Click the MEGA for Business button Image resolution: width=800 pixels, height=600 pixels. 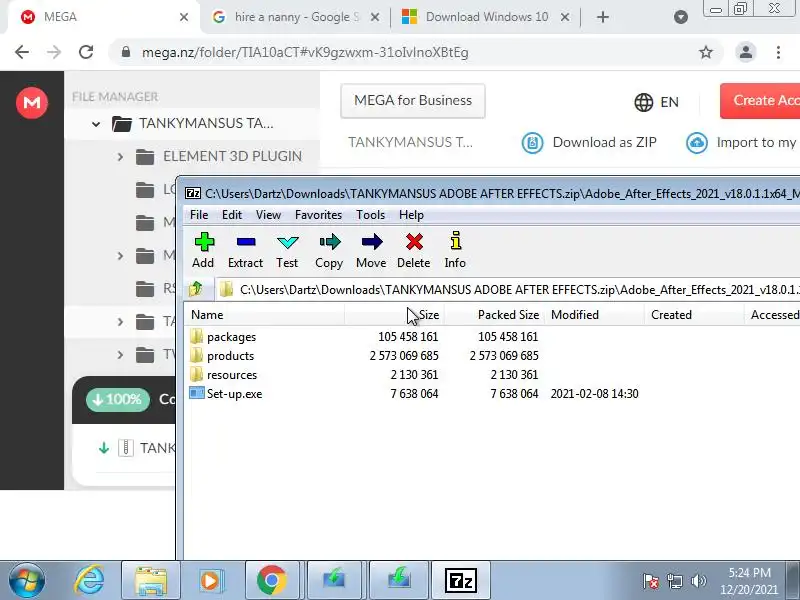[413, 101]
